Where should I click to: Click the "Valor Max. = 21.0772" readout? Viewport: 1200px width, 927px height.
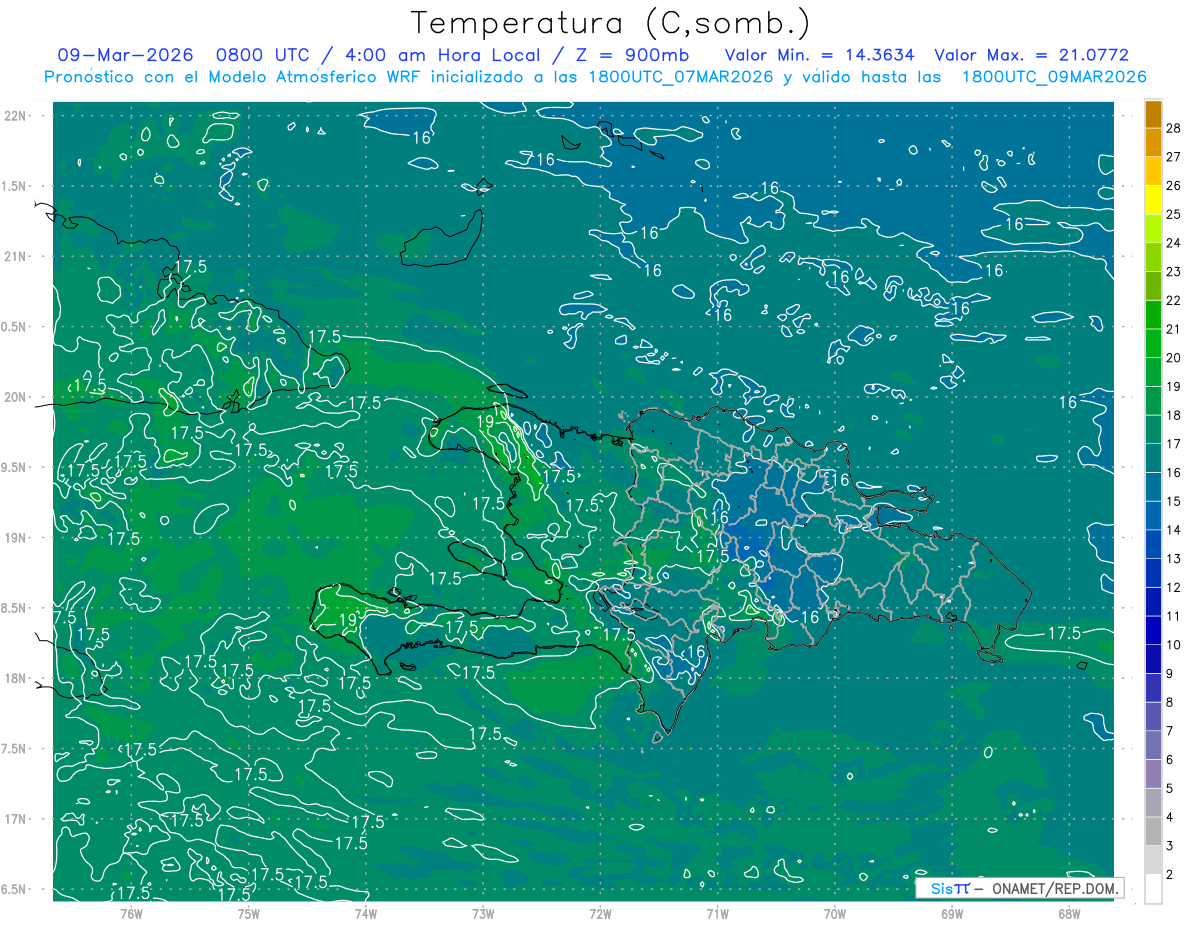[x=1032, y=55]
